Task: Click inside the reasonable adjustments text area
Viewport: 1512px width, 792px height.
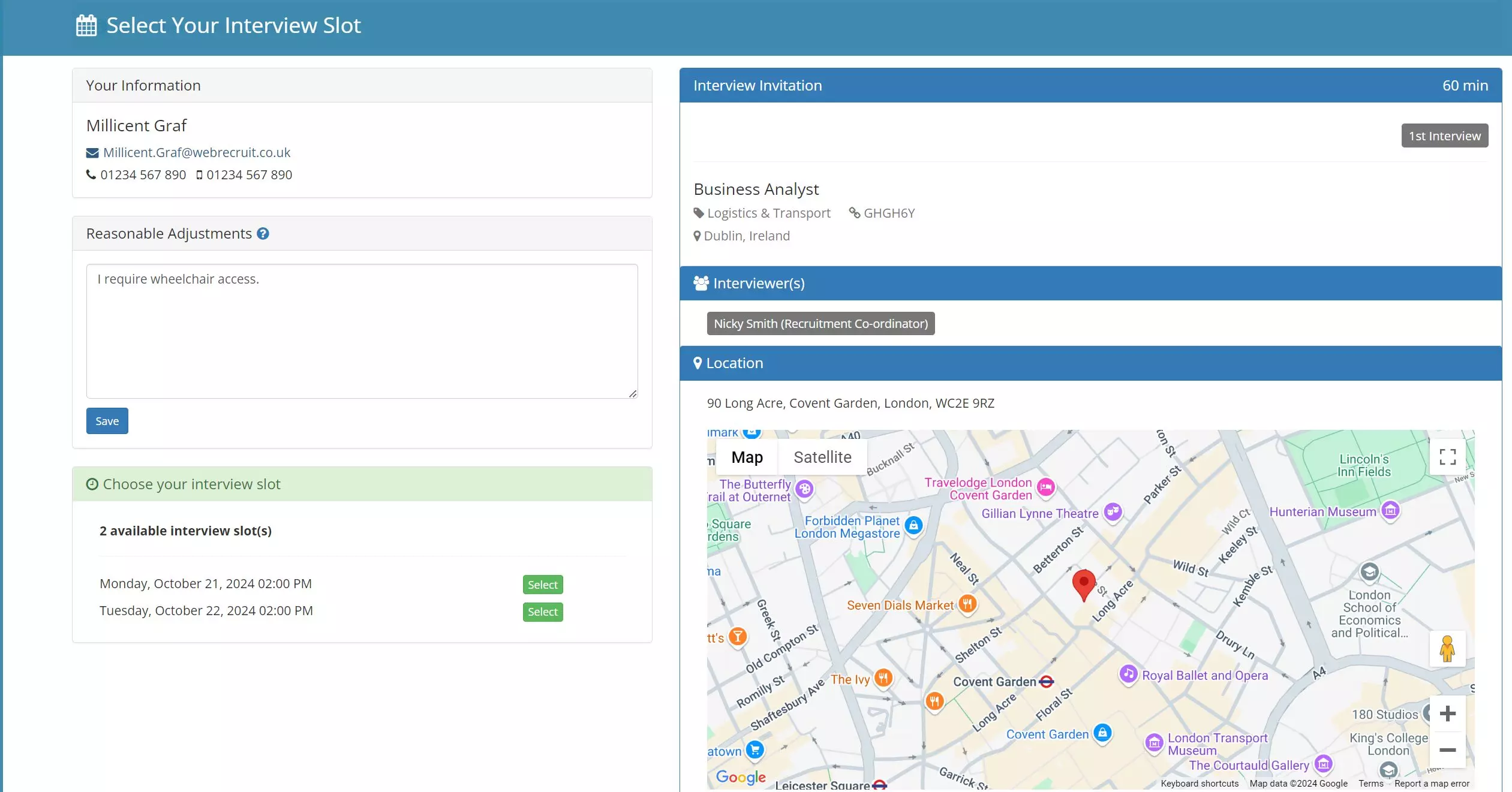Action: [362, 331]
